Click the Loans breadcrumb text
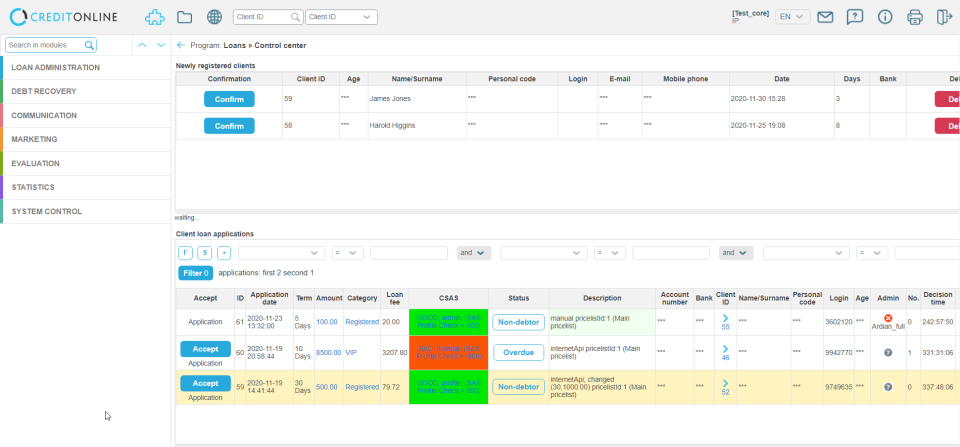Image resolution: width=960 pixels, height=447 pixels. 234,45
